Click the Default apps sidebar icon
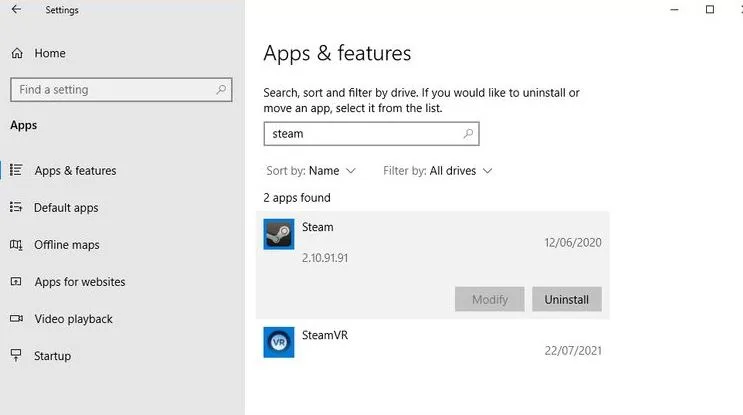 [16, 207]
